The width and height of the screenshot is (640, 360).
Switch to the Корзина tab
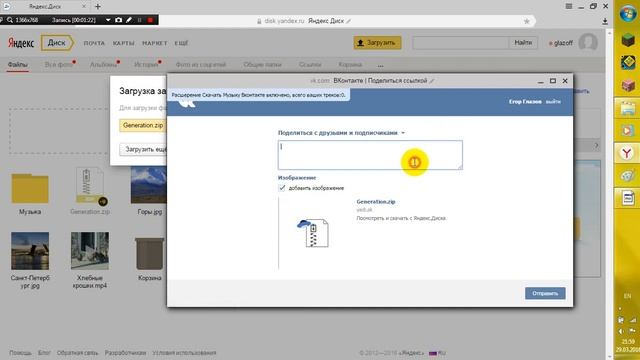point(350,65)
